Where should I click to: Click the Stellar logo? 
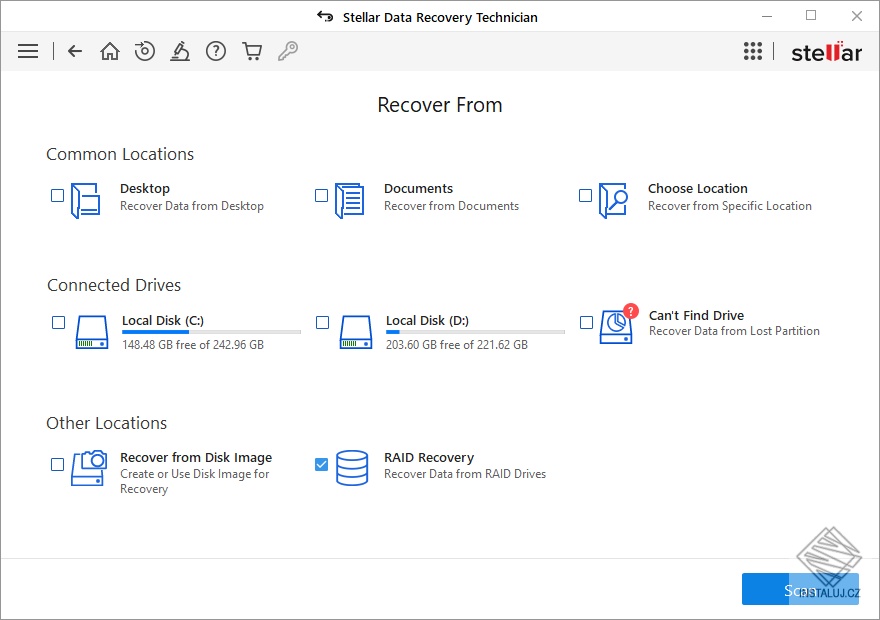click(826, 52)
